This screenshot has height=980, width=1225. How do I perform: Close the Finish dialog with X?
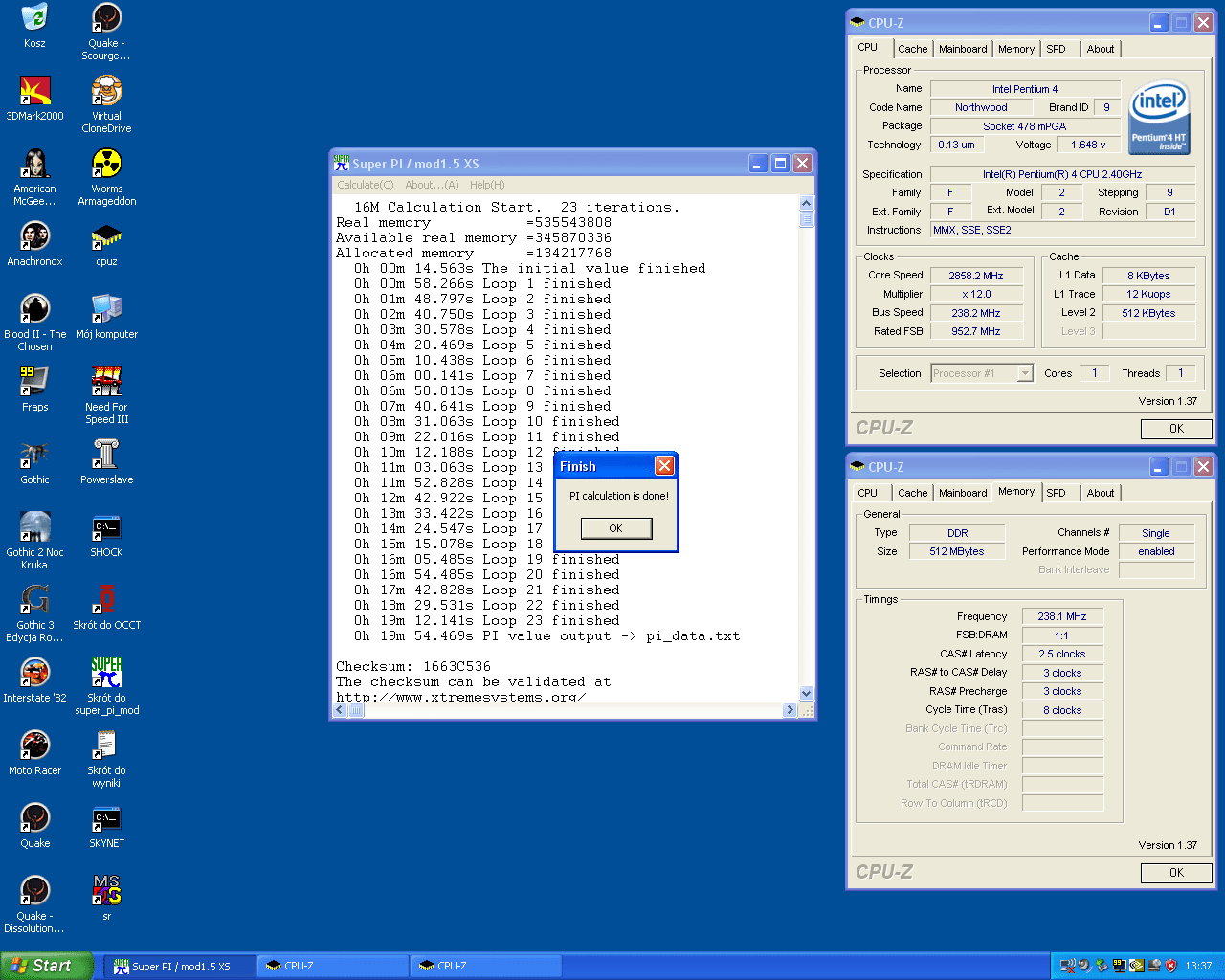[664, 466]
